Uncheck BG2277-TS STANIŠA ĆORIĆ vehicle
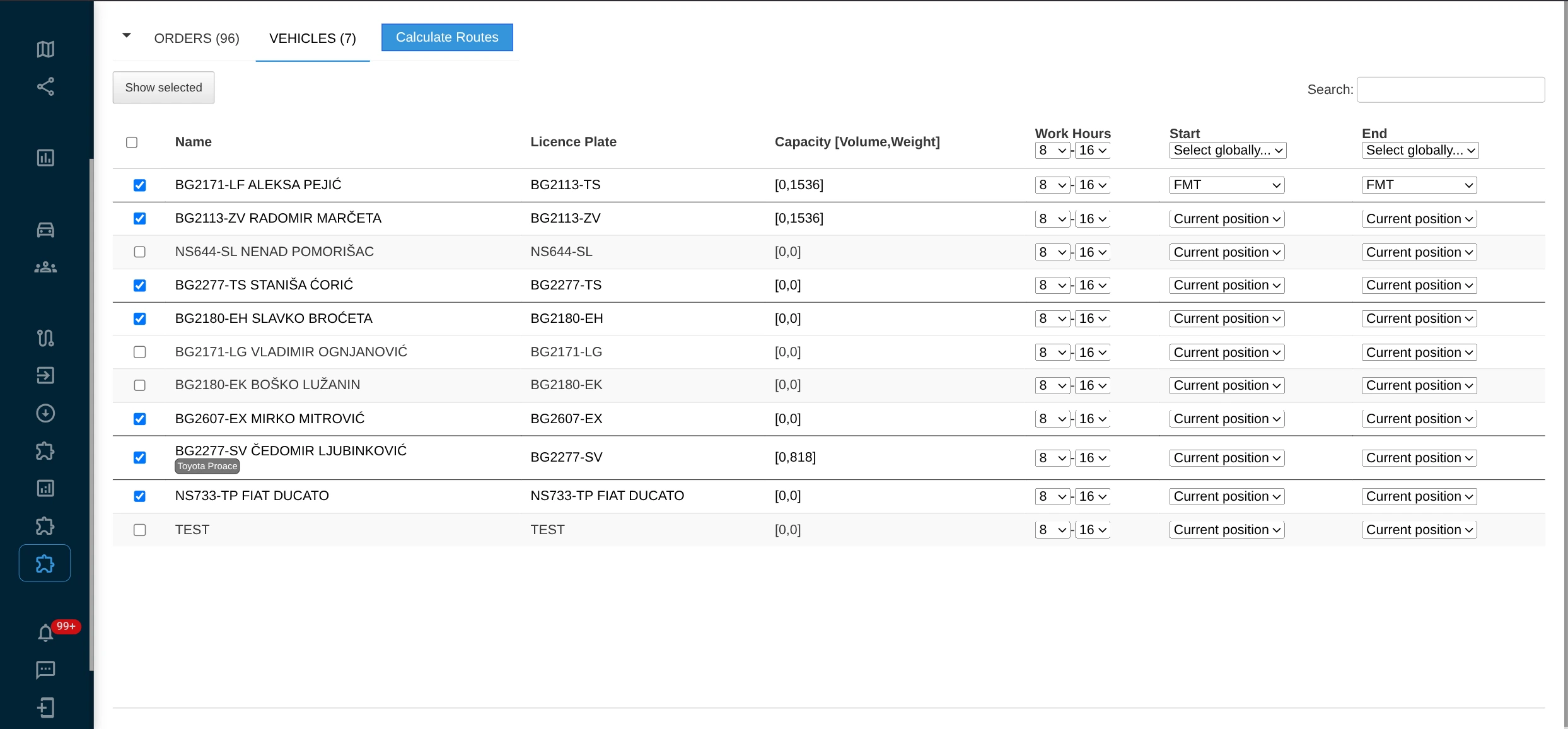 point(140,286)
